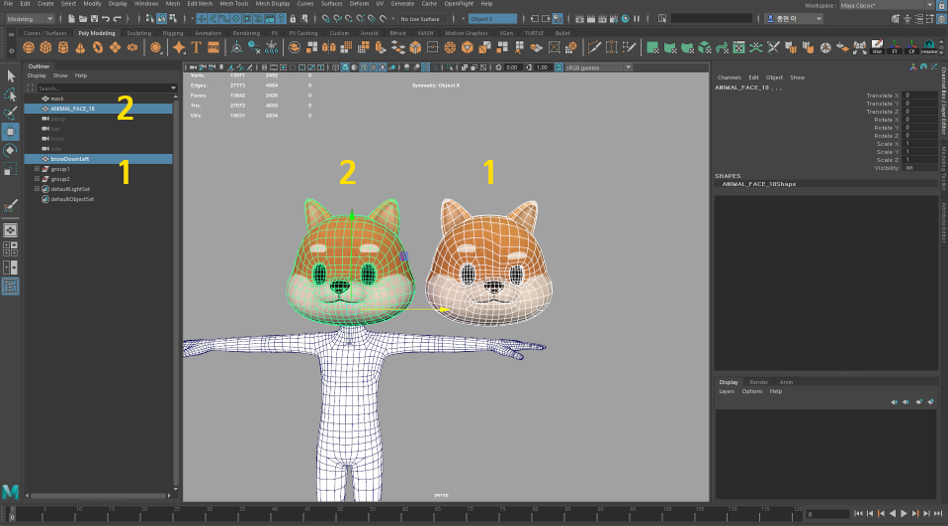Activate the Move tool in the toolbox

pyautogui.click(x=10, y=132)
